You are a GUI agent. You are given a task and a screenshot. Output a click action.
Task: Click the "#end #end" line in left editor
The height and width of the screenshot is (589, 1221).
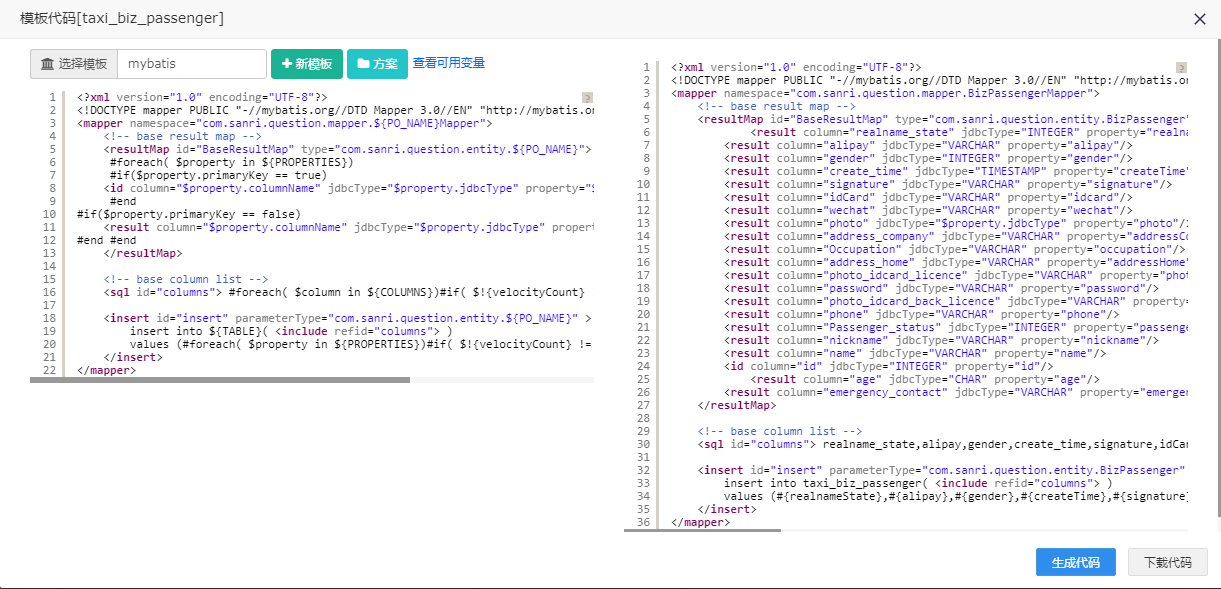tap(106, 240)
